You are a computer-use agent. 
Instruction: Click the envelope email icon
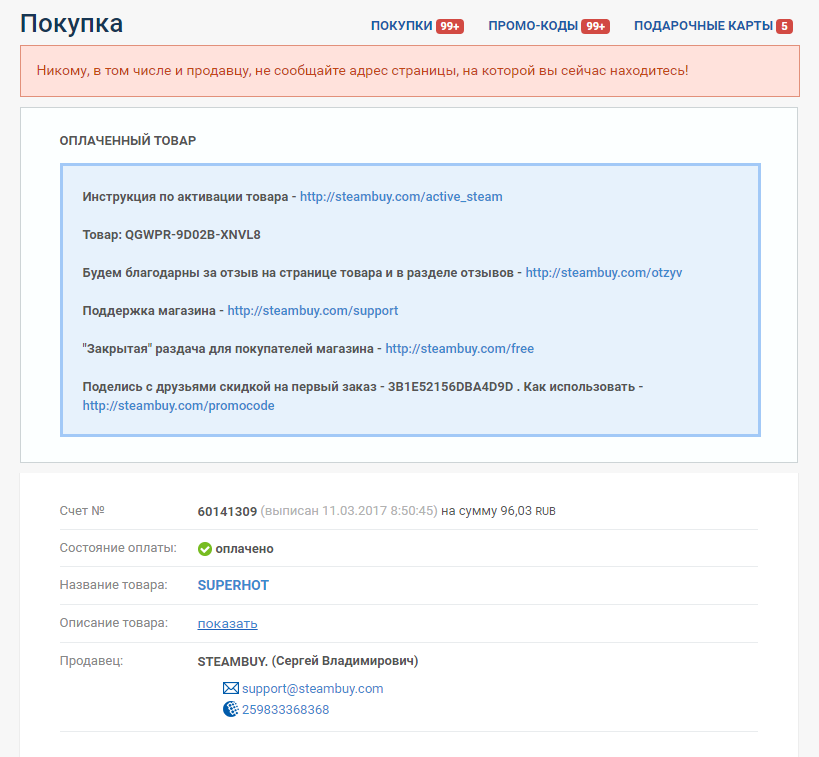tap(230, 688)
